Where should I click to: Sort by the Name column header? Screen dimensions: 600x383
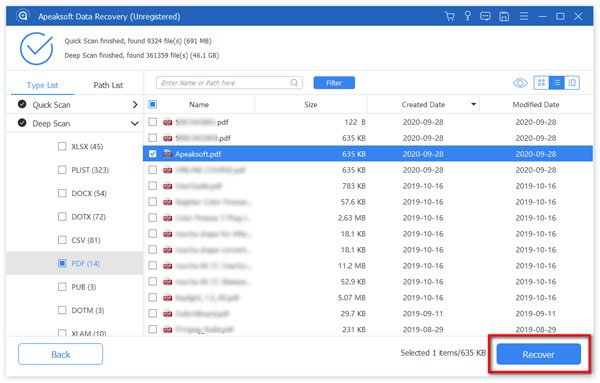point(199,104)
